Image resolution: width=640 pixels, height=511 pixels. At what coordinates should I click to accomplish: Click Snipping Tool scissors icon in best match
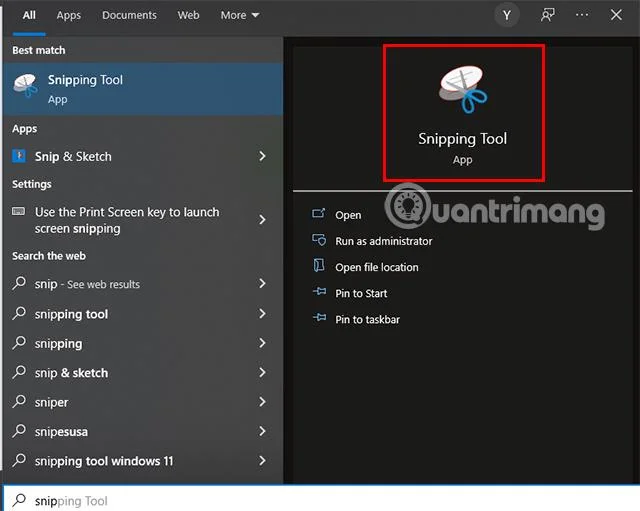pyautogui.click(x=26, y=85)
